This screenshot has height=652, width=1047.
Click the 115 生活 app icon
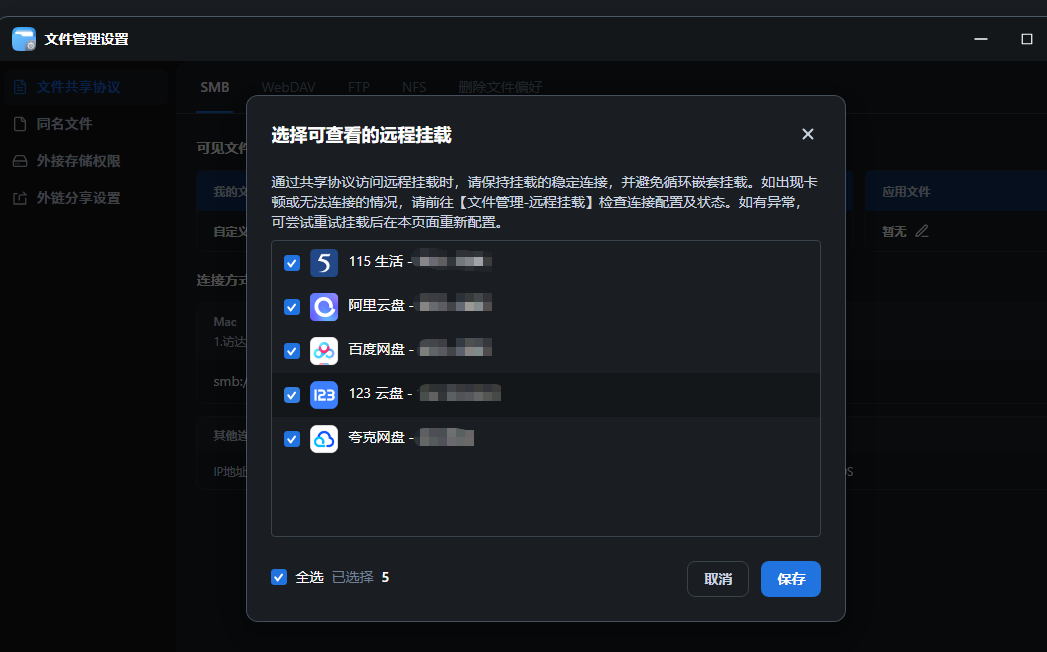(324, 263)
